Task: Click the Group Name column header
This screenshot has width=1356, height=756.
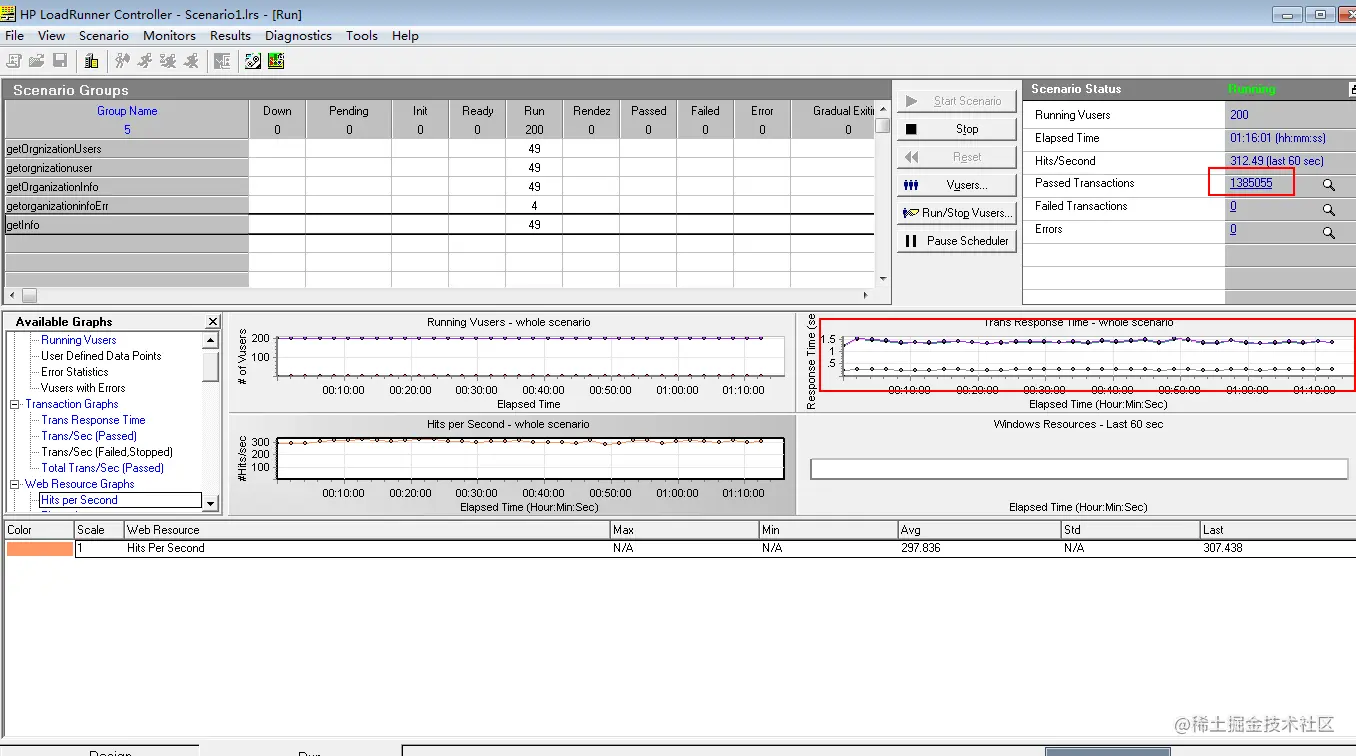Action: pyautogui.click(x=127, y=111)
